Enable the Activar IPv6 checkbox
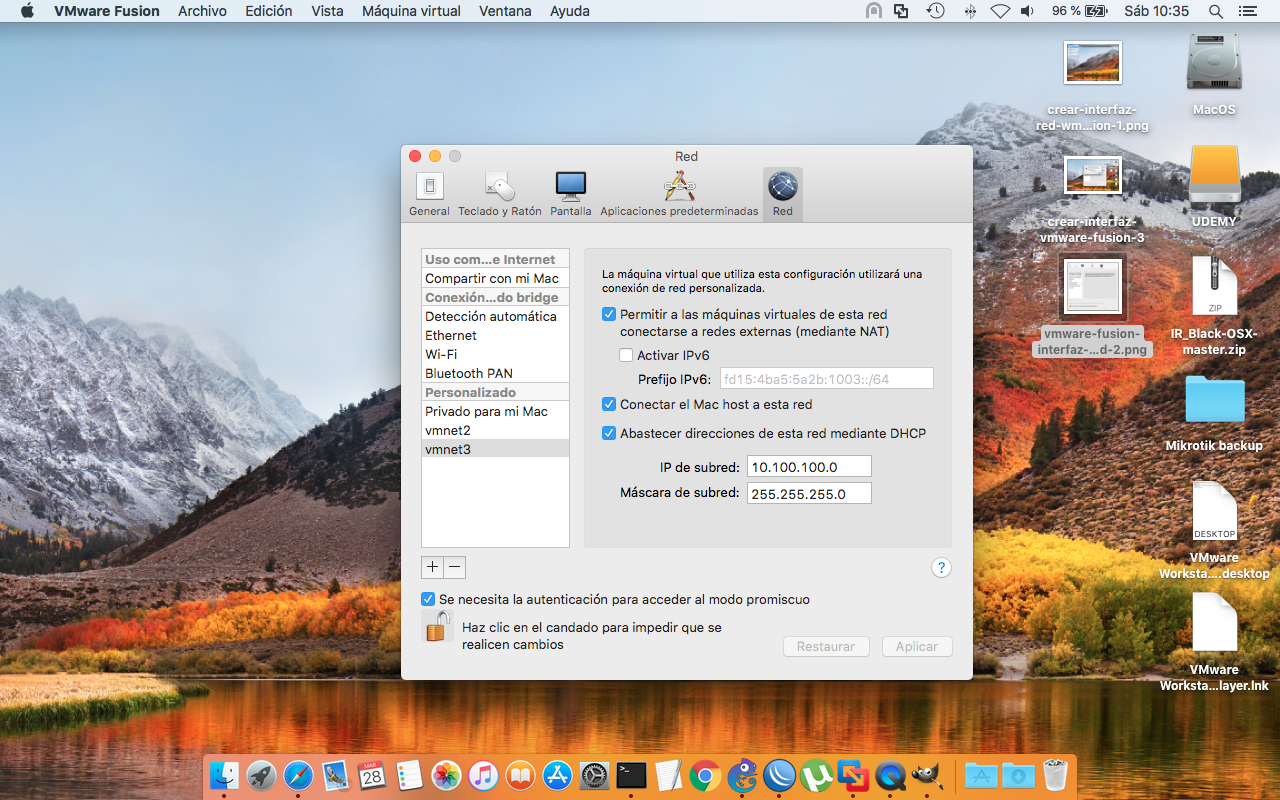This screenshot has height=800, width=1280. pos(626,354)
